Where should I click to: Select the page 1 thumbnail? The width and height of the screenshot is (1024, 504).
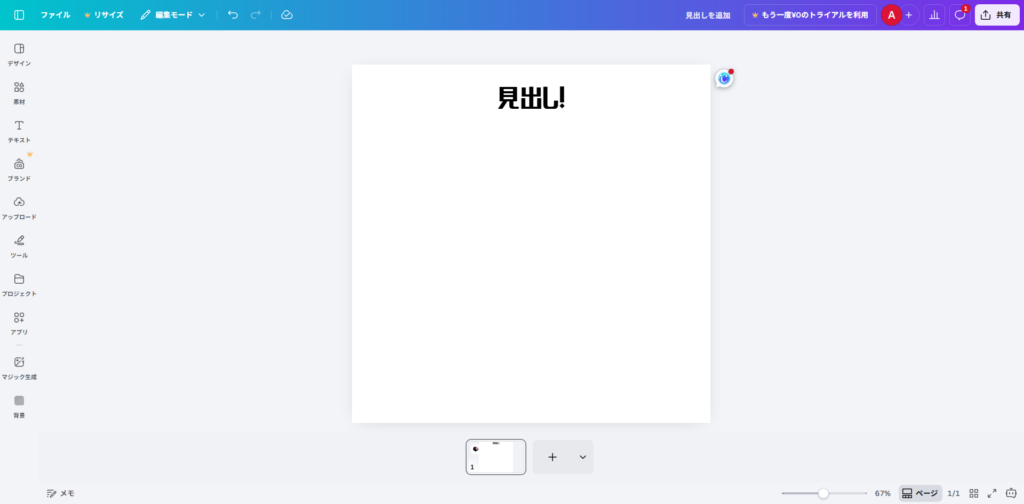coord(496,457)
